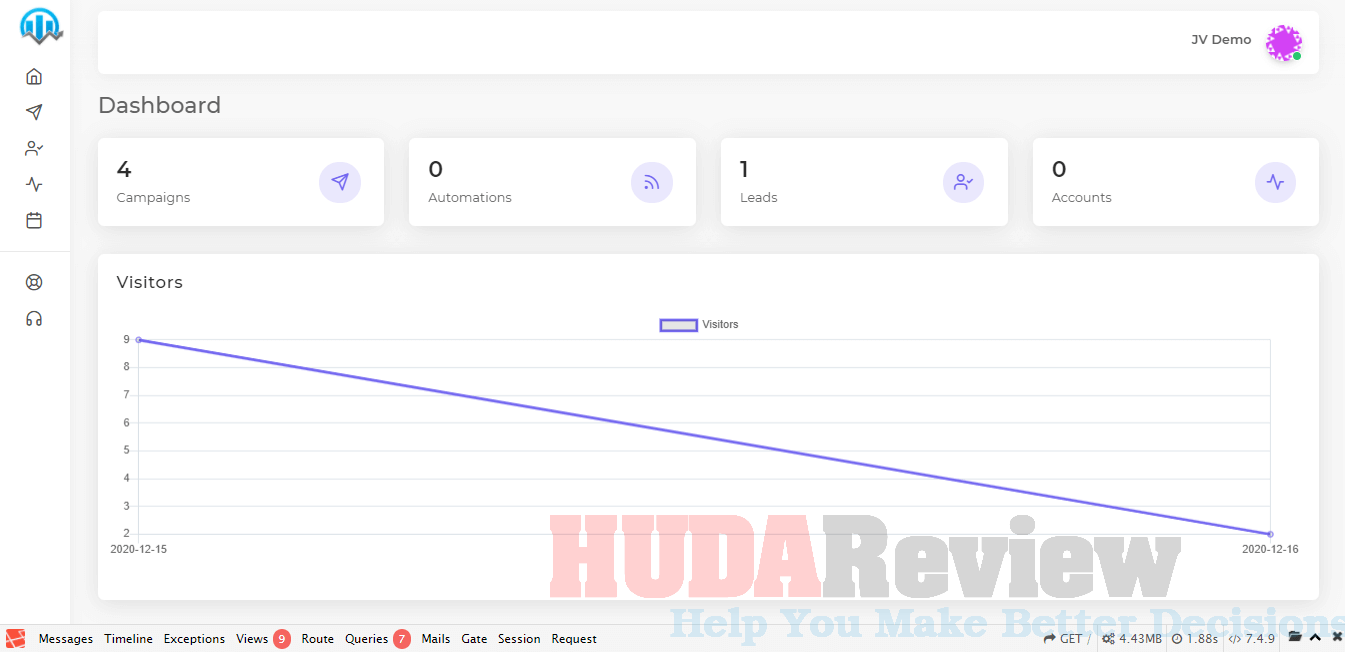Click the 4 Campaigns count card
The height and width of the screenshot is (652, 1345).
point(241,182)
